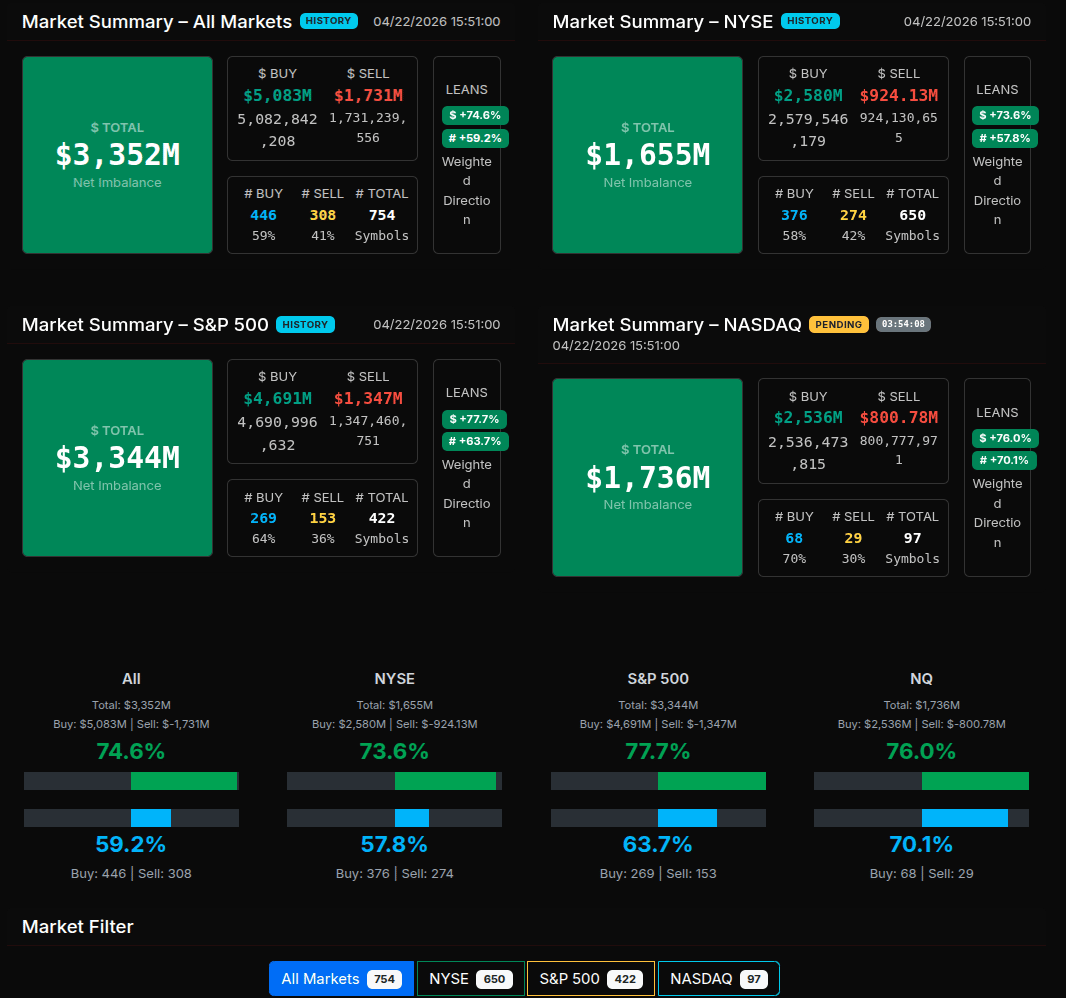
Task: Click the PENDING badge on NASDAQ summary
Action: coord(838,325)
